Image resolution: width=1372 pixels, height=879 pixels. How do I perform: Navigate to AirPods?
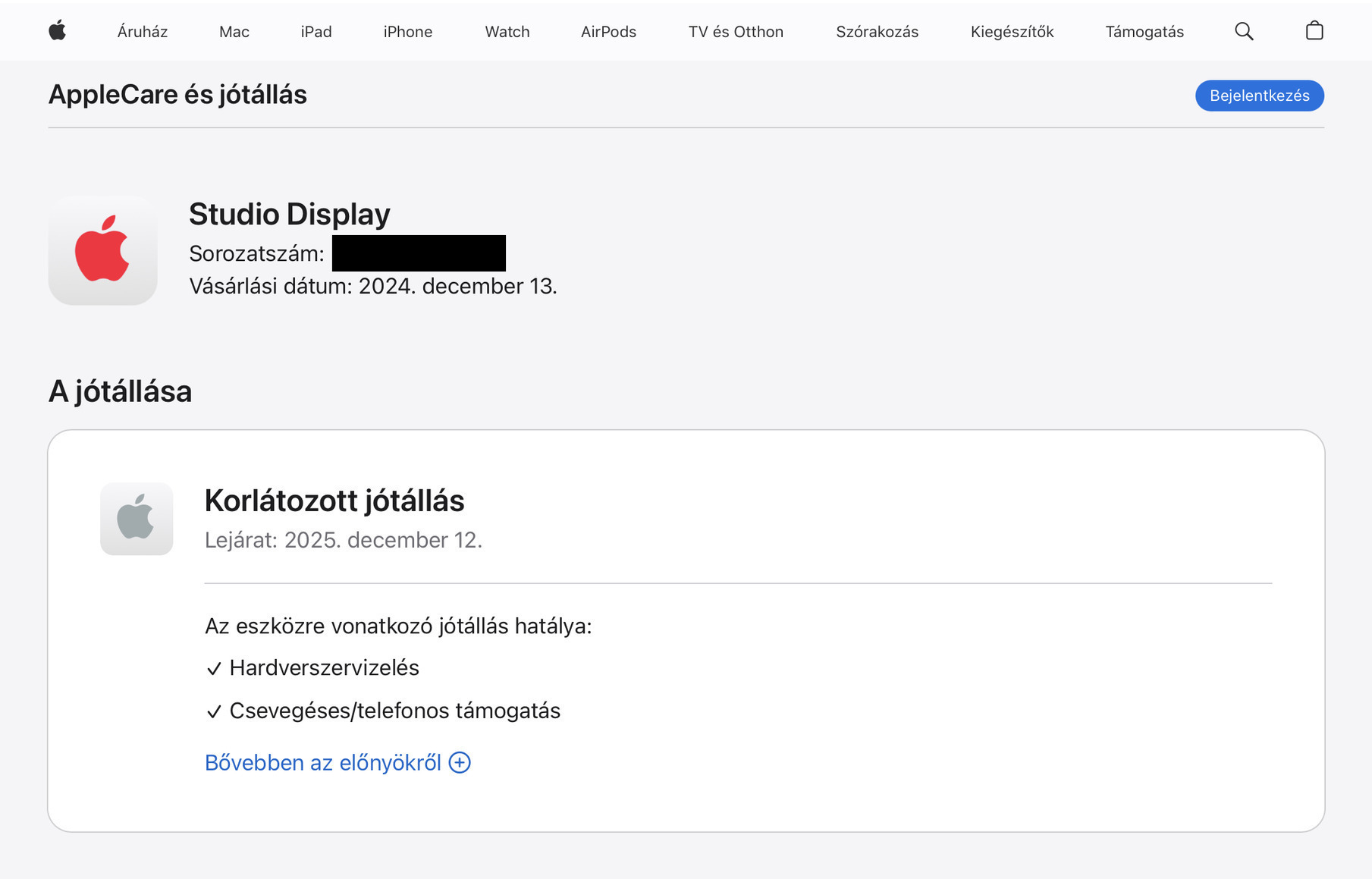tap(608, 32)
